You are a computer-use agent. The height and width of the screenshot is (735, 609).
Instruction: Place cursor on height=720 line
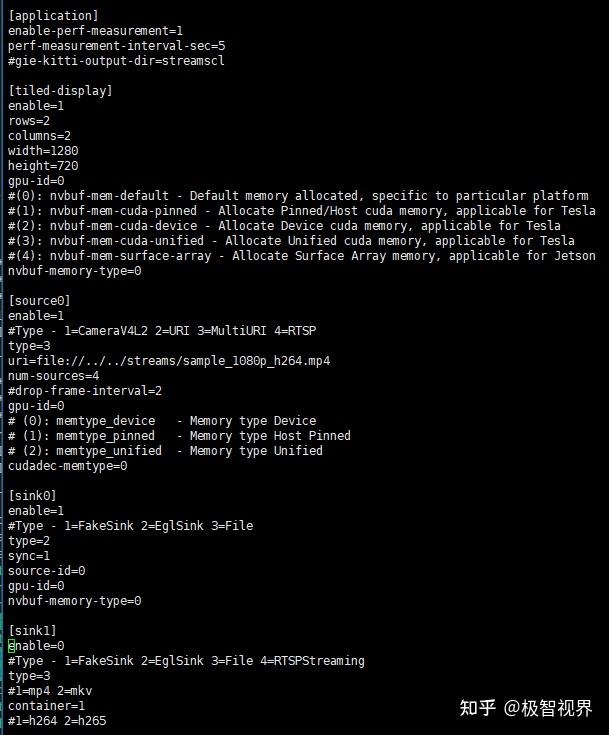pos(43,166)
